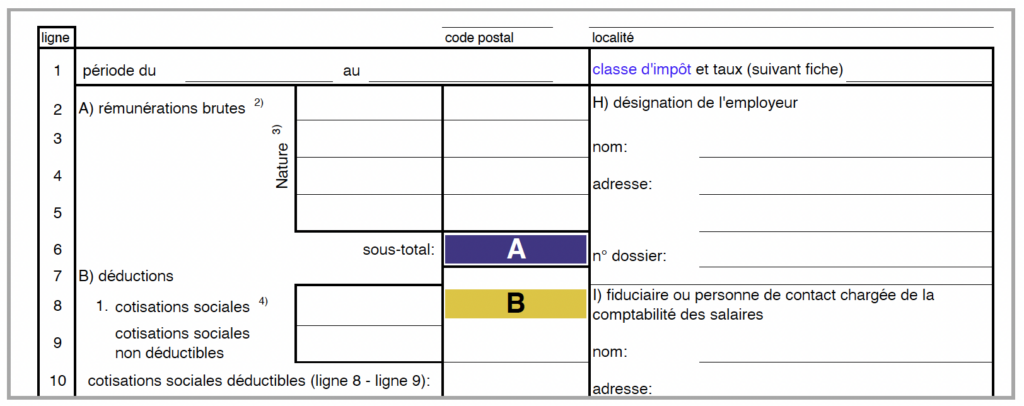Select the Nature cell on ligne 3
This screenshot has width=1024, height=406.
click(x=368, y=139)
